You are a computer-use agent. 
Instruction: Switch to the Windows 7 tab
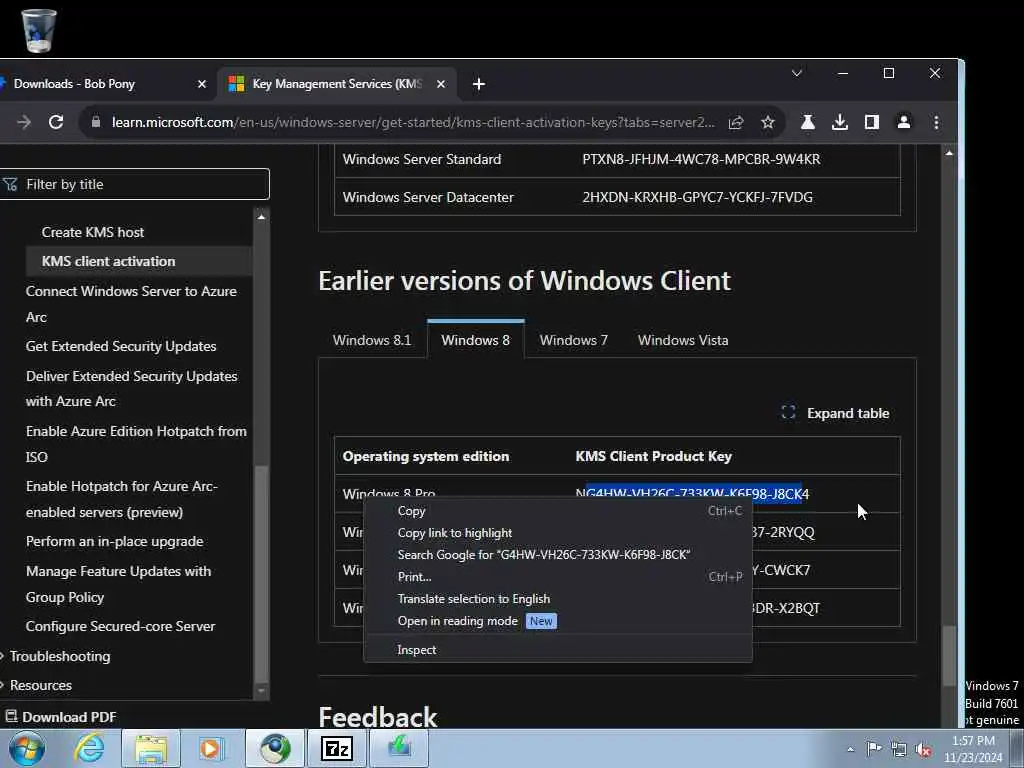573,340
